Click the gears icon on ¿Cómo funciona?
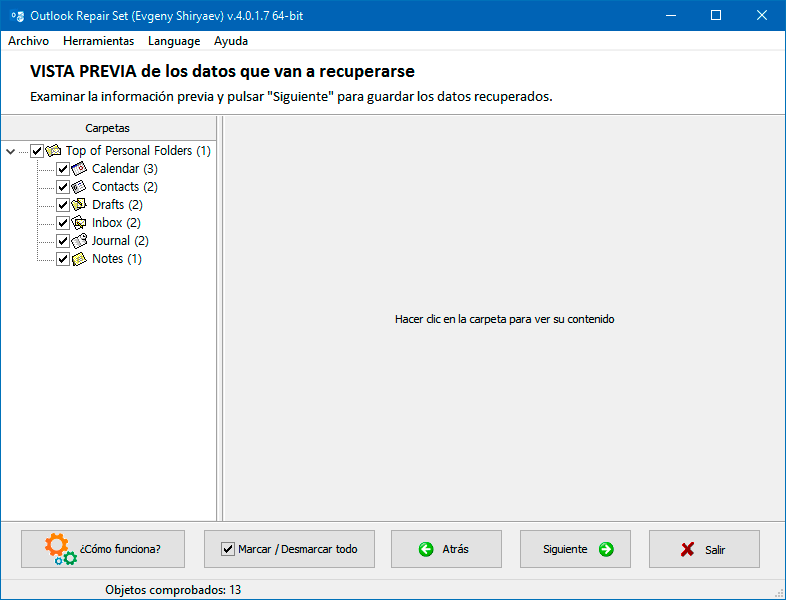 click(x=60, y=549)
